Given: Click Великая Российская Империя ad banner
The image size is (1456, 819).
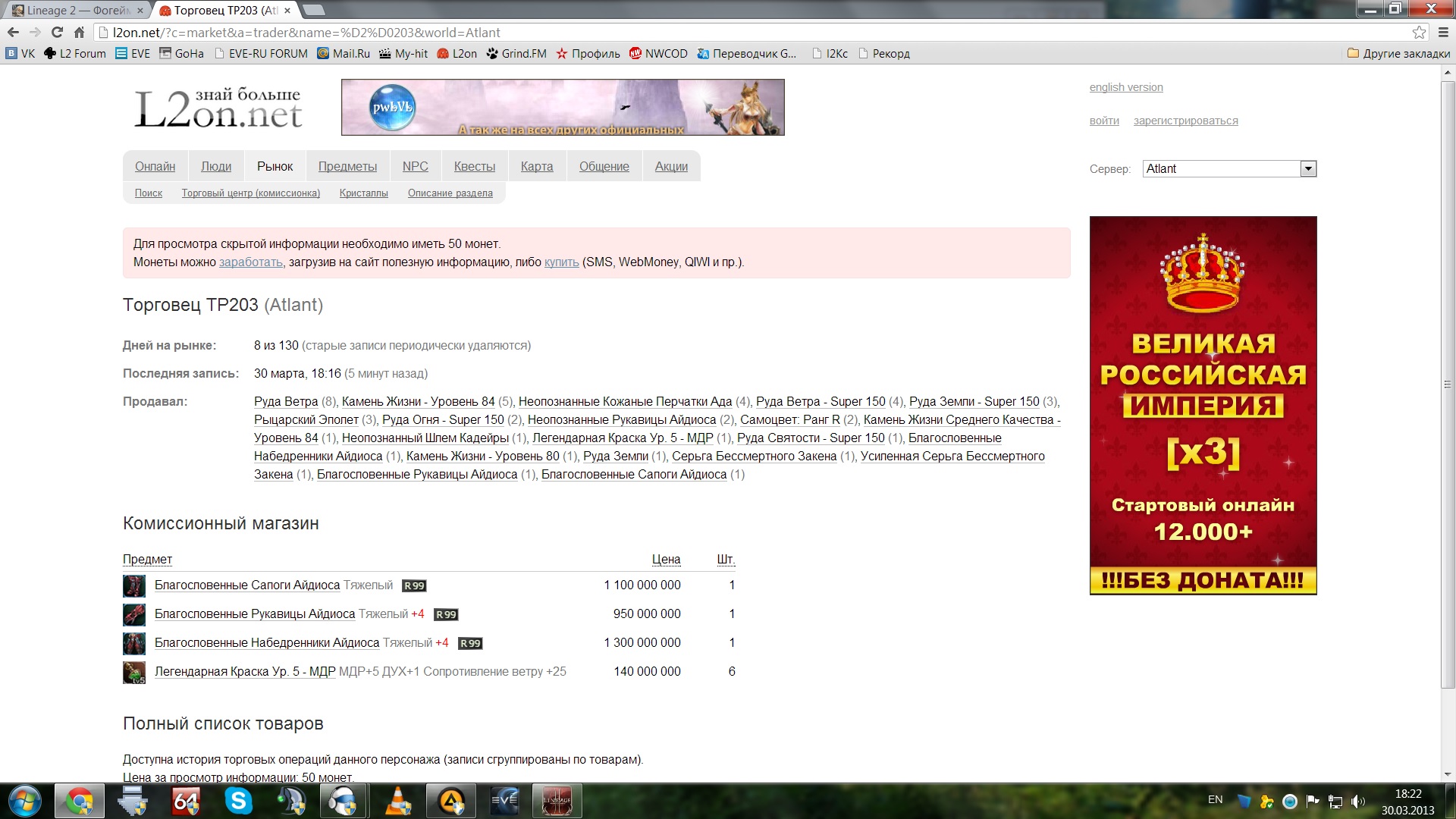Looking at the screenshot, I should [1203, 405].
